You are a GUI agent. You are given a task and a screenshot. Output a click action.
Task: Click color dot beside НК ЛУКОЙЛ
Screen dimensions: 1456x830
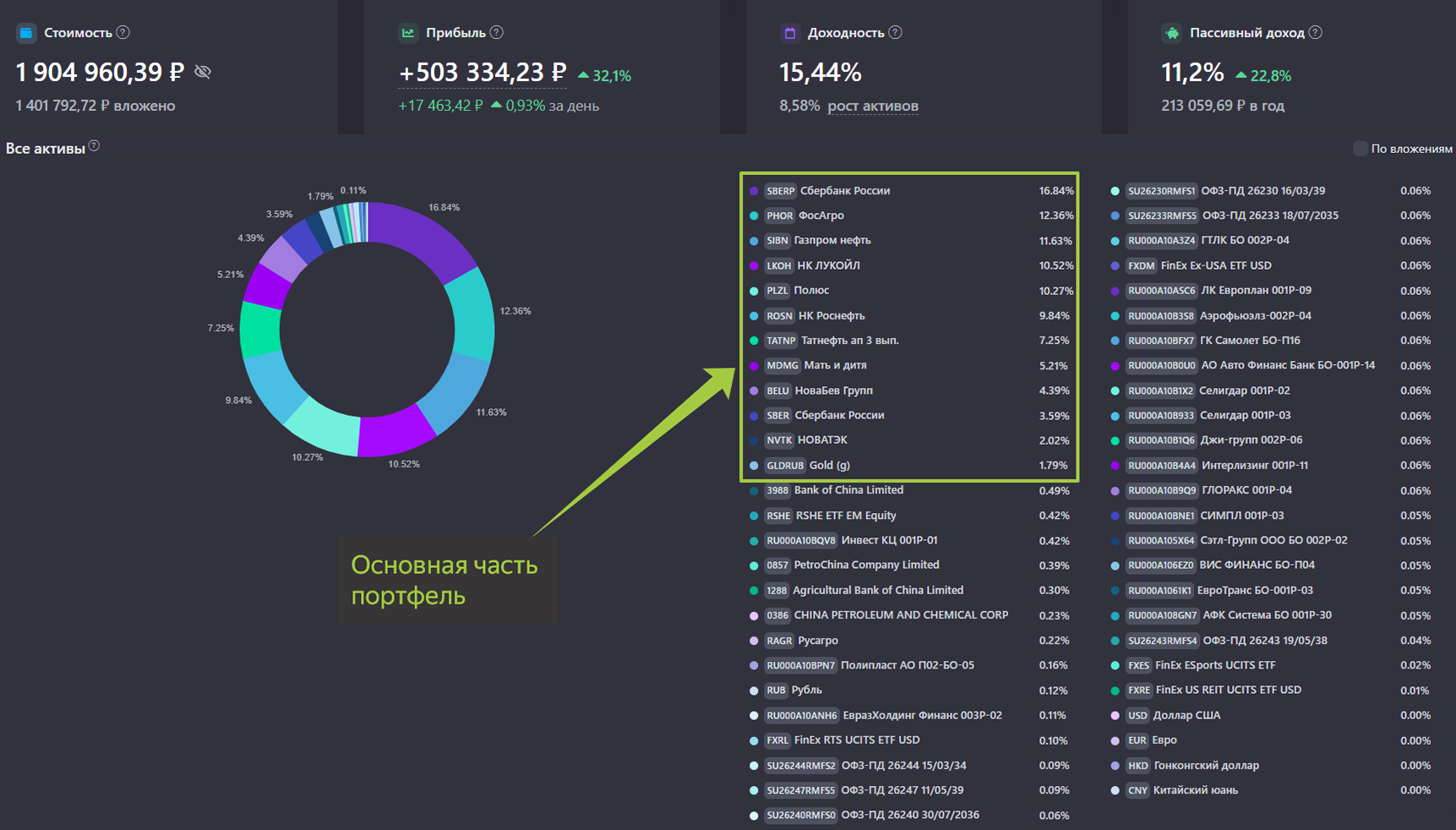pos(754,265)
